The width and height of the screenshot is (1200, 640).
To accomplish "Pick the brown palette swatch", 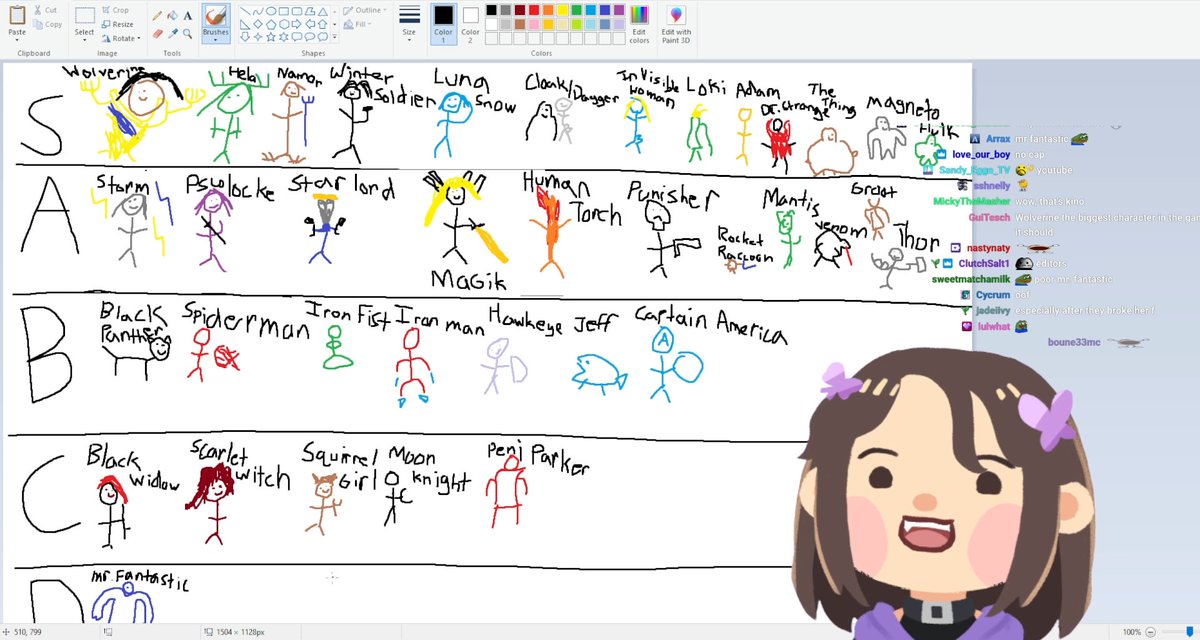I will [520, 24].
